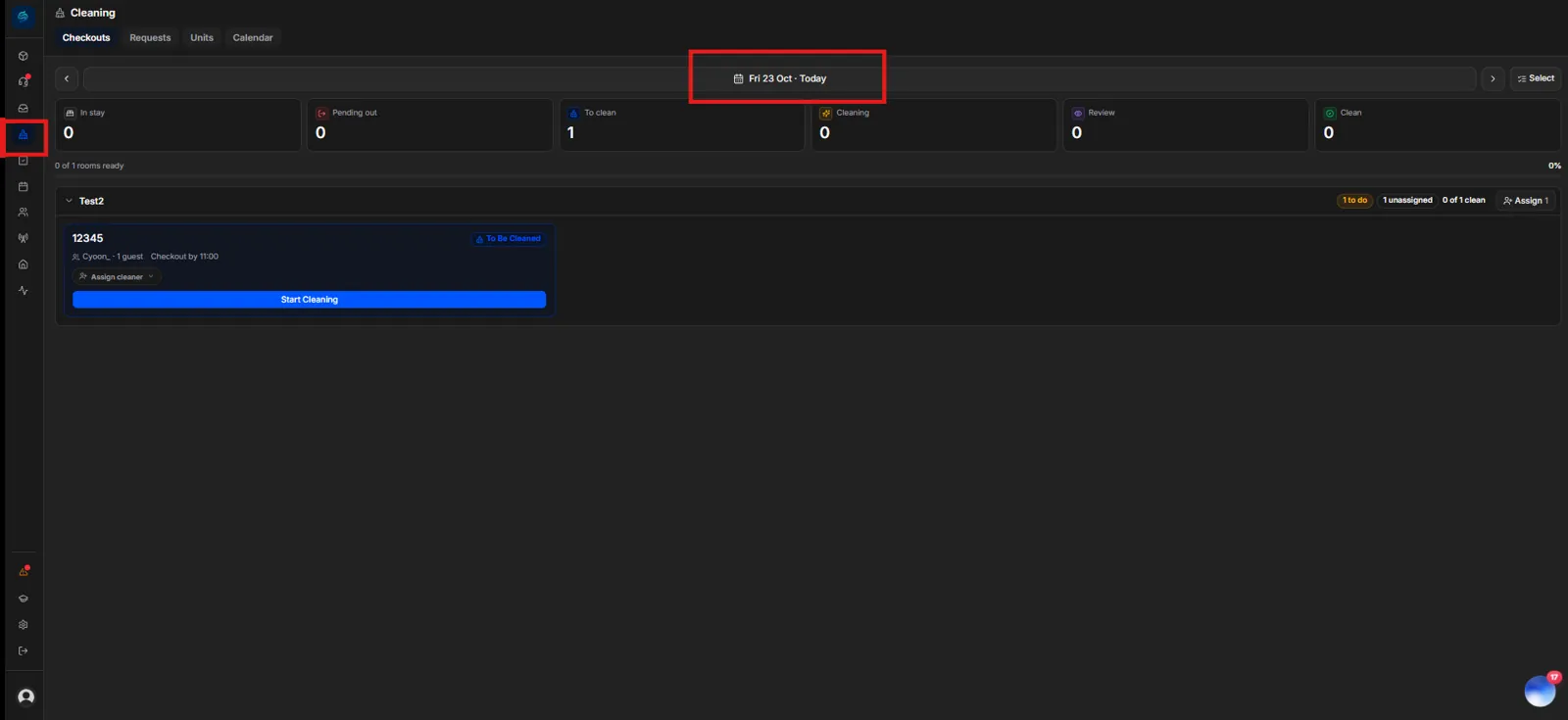The width and height of the screenshot is (1568, 720).
Task: Click the Pending out stat card
Action: pos(430,124)
